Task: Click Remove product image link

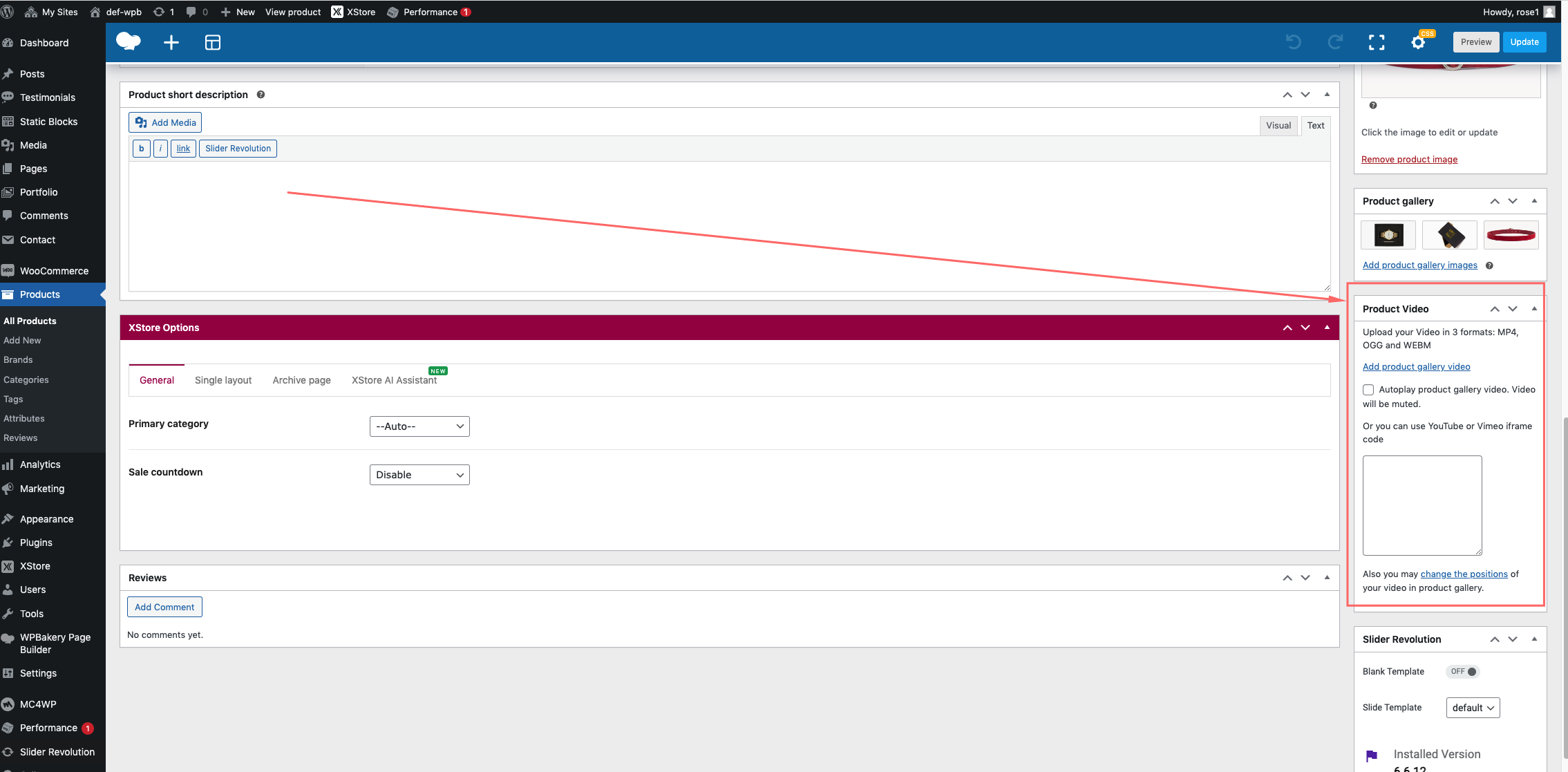Action: tap(1409, 160)
